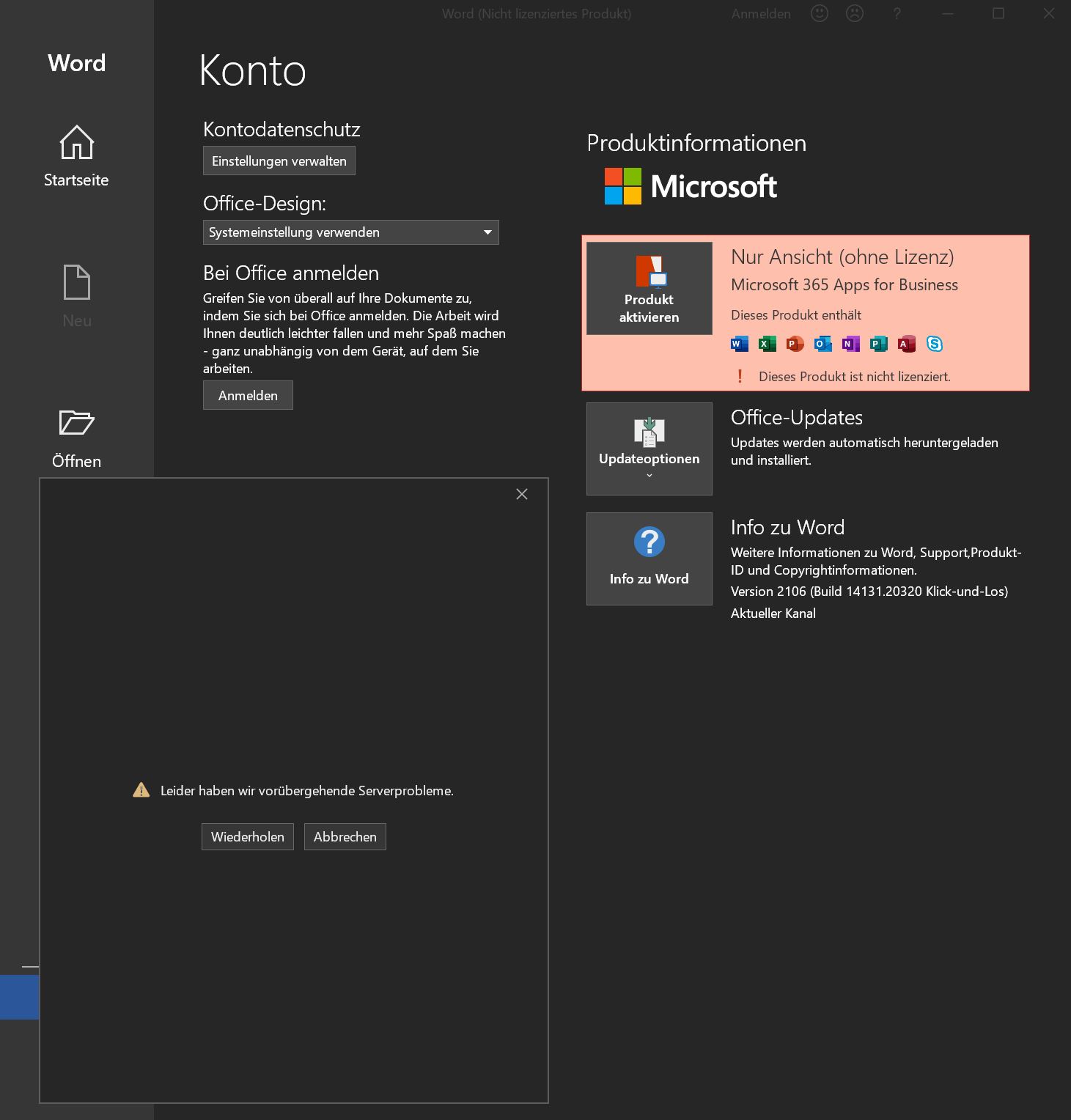1071x1120 pixels.
Task: Click 'Version 2106 (Build 14131.20320 Klick-und-Los)' text
Action: (869, 592)
